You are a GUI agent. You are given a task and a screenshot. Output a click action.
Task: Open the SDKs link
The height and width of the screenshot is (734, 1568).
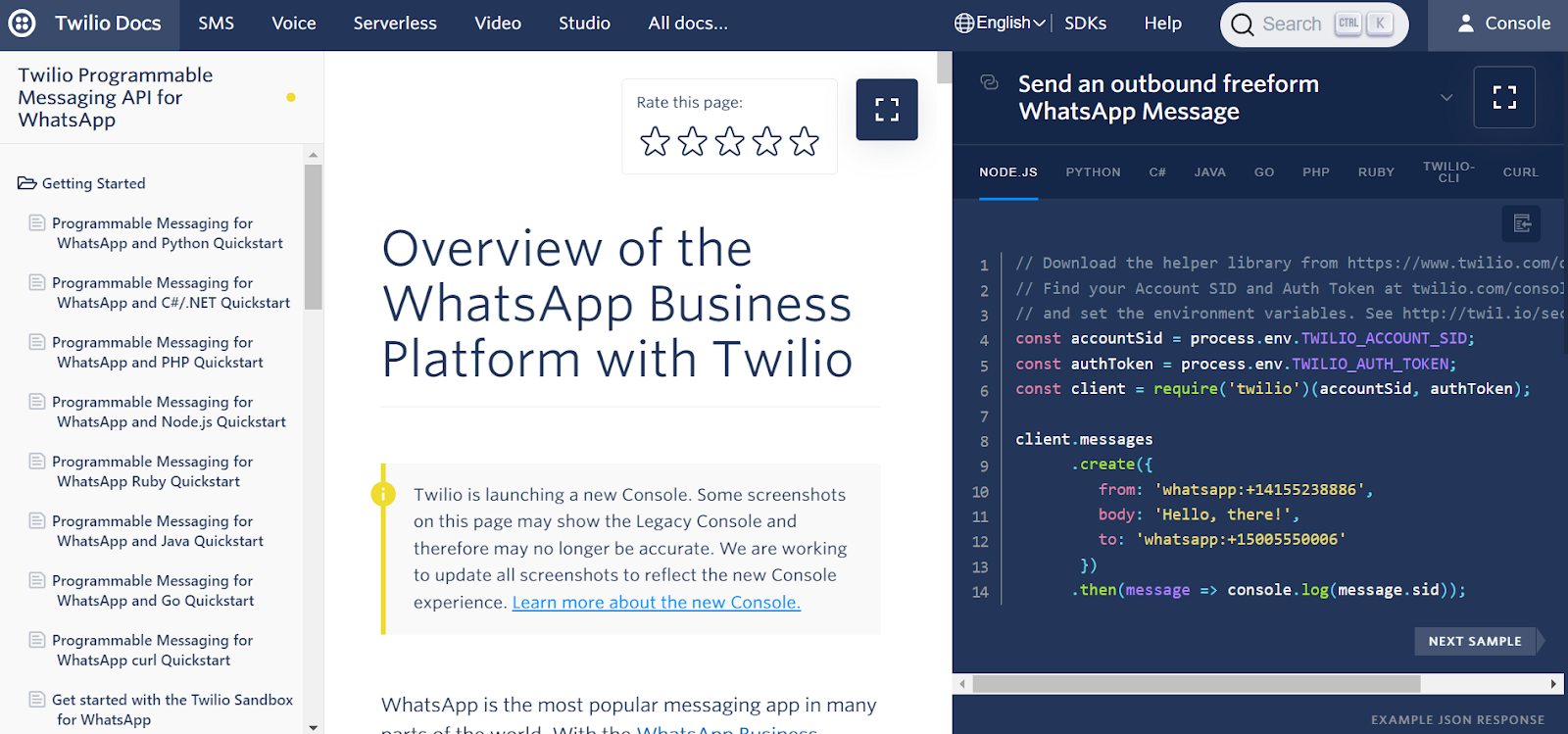[1086, 23]
